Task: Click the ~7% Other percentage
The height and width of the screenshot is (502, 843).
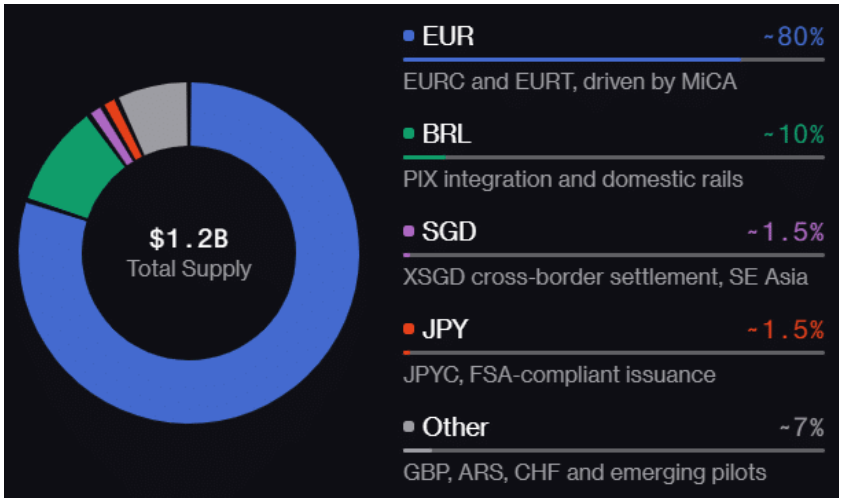Action: coord(801,427)
